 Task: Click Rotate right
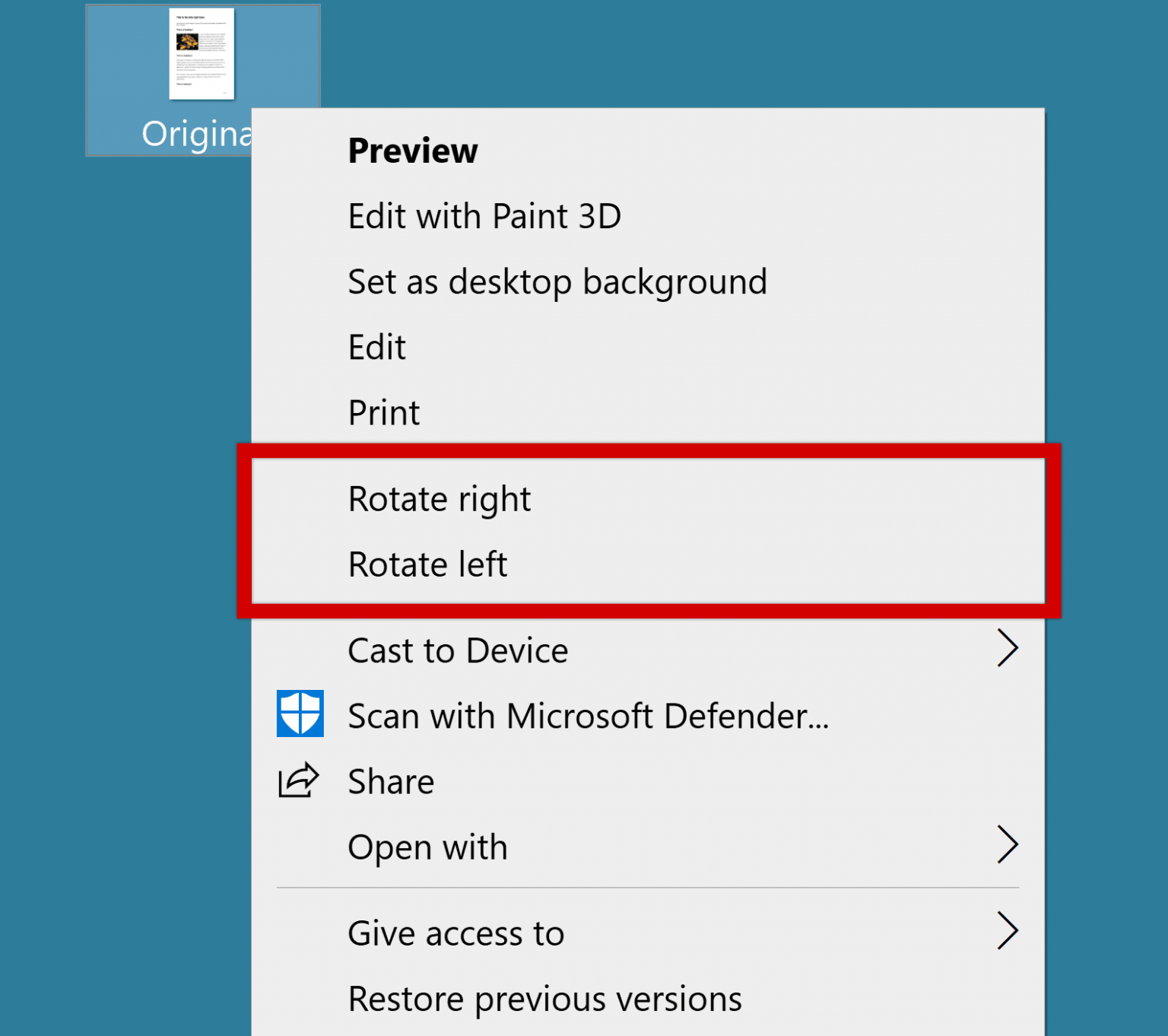[439, 498]
